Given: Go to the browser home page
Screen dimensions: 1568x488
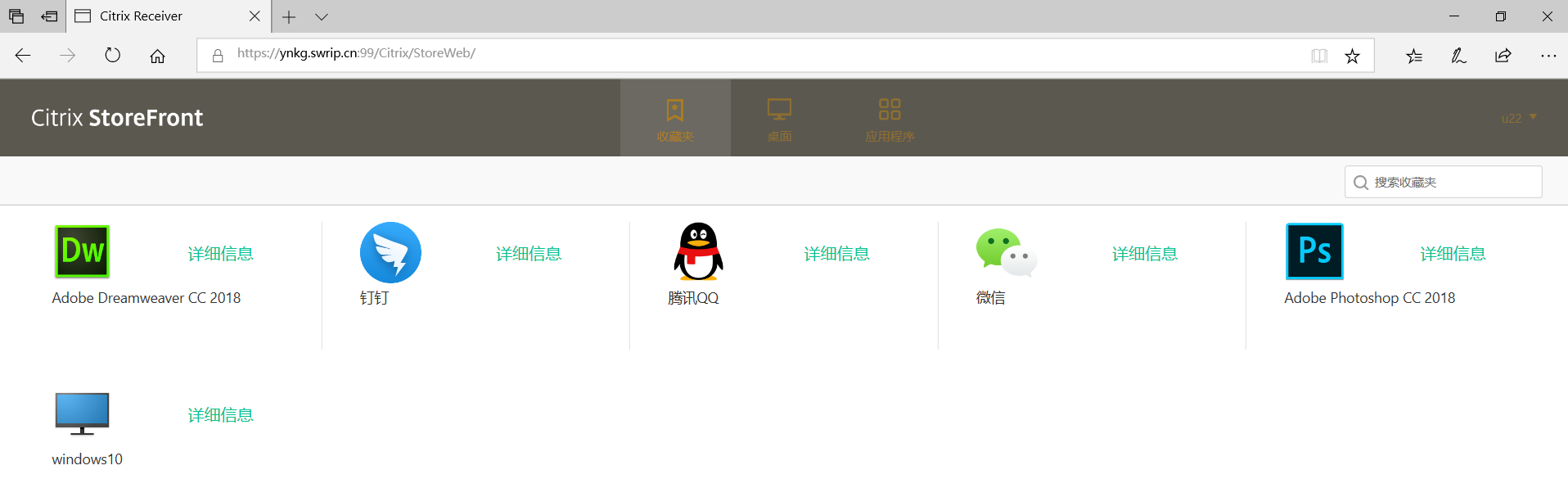Looking at the screenshot, I should (157, 56).
